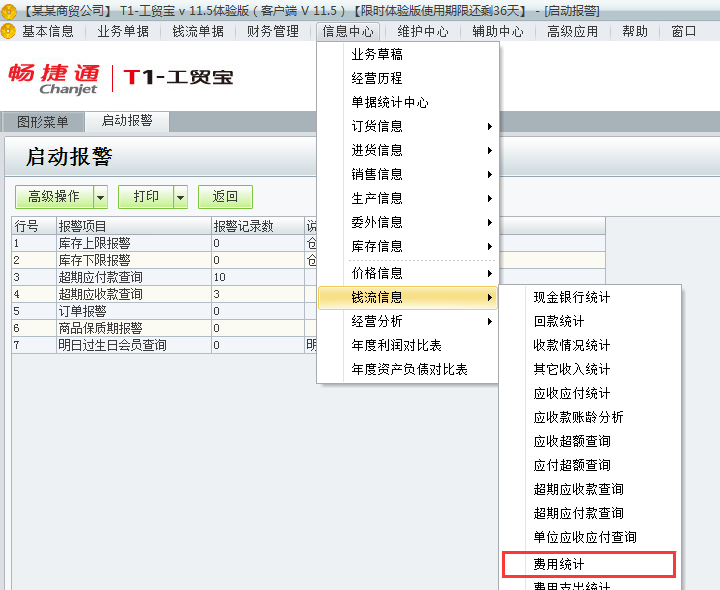This screenshot has height=590, width=720.
Task: Expand the 订货信息 submenu
Action: [x=408, y=126]
